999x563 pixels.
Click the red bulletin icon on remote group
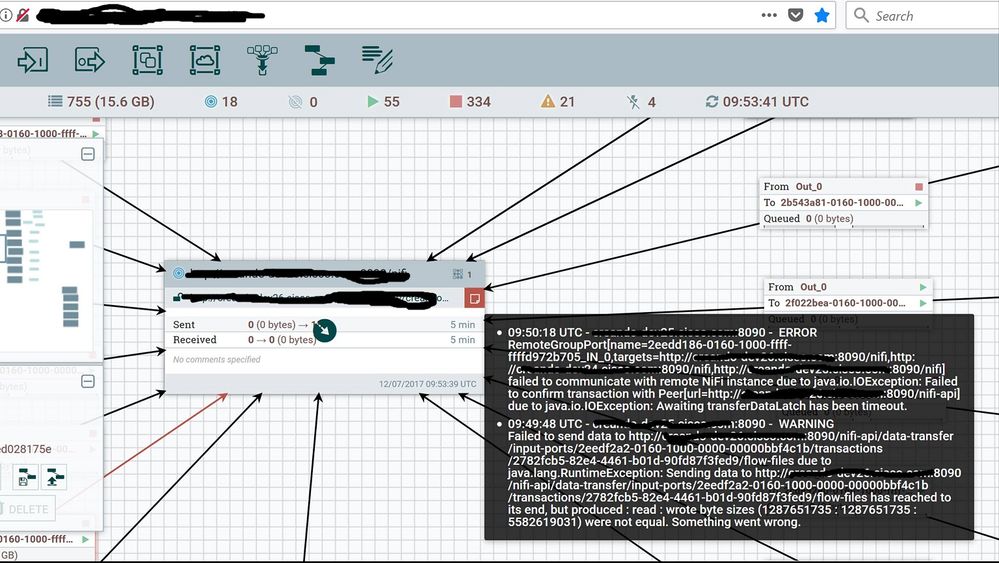(474, 298)
